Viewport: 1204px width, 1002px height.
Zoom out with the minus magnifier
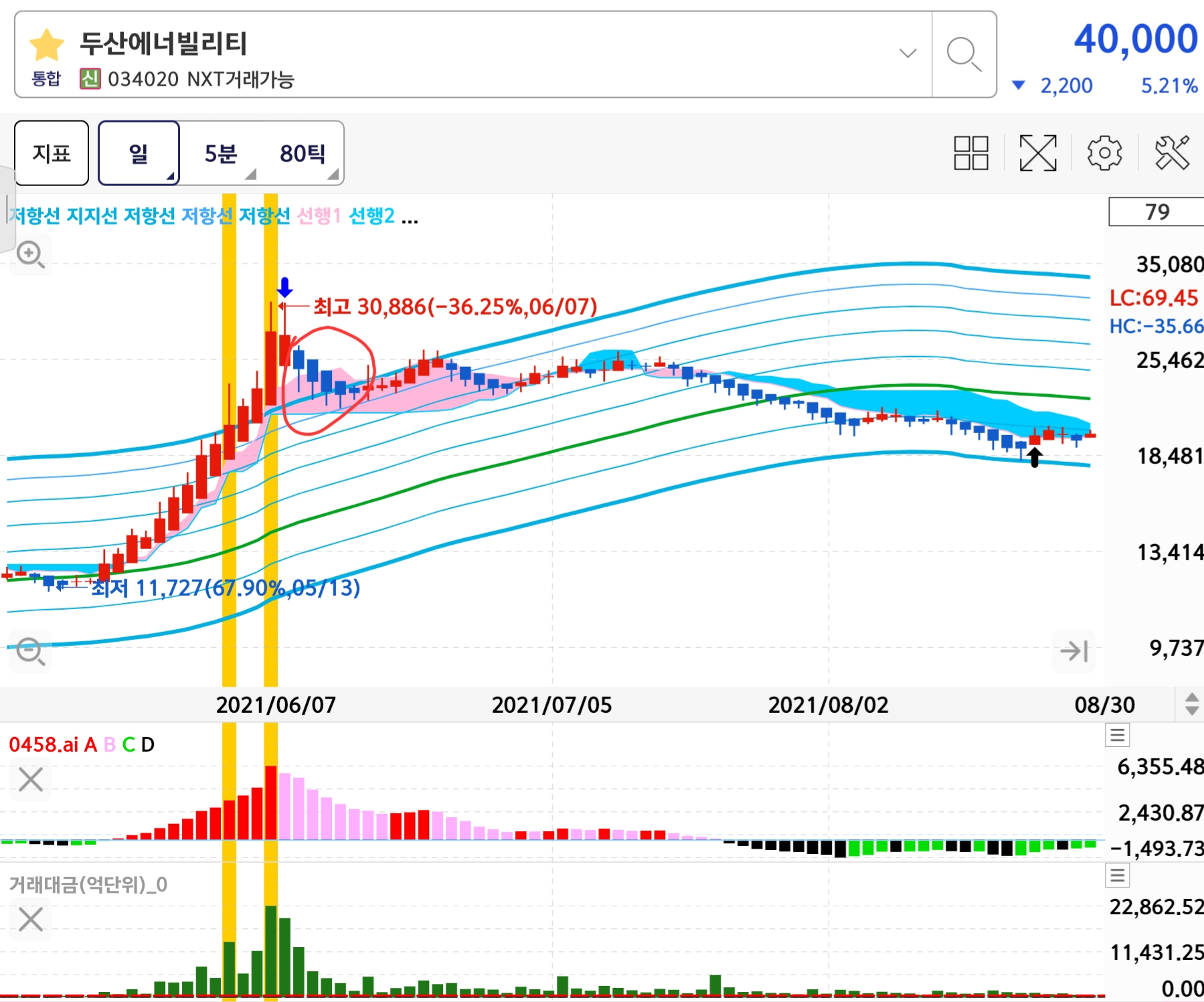click(x=31, y=651)
